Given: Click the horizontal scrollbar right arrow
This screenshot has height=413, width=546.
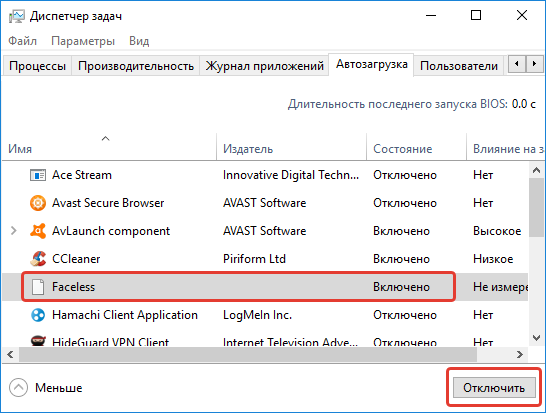Looking at the screenshot, I should pyautogui.click(x=520, y=354).
